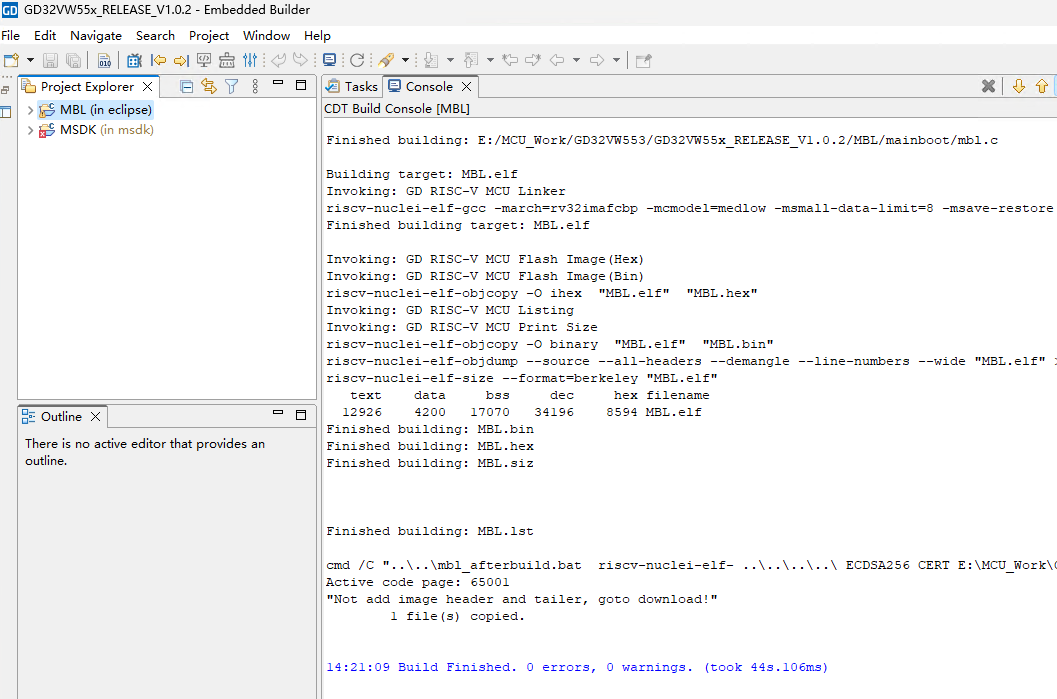The height and width of the screenshot is (699, 1057).
Task: Open Project Explorer View Menu (three dots)
Action: (255, 87)
